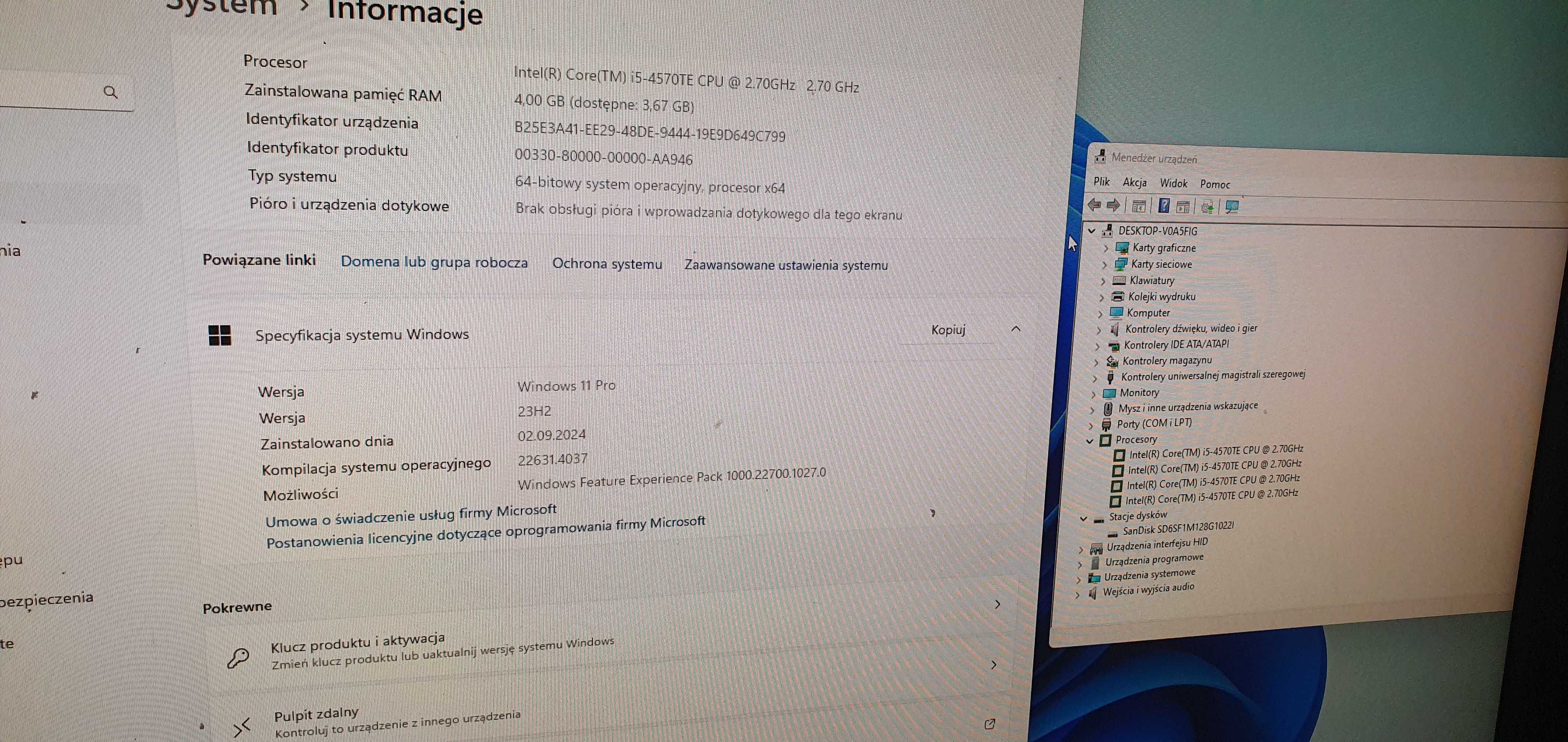Image resolution: width=1568 pixels, height=742 pixels.
Task: Open Ochrona systemu link
Action: click(607, 264)
